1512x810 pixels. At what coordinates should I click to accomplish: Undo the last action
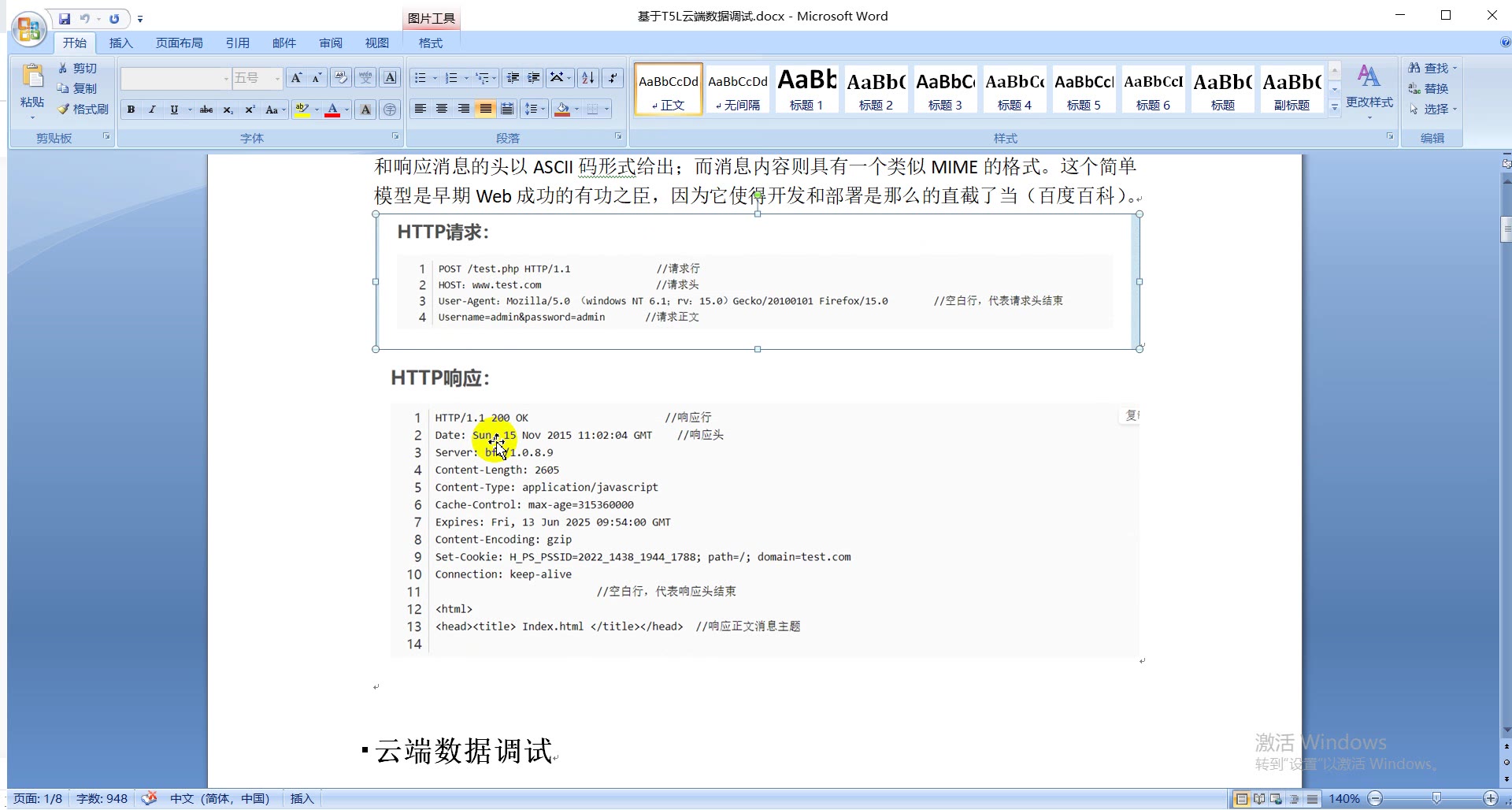coord(84,18)
